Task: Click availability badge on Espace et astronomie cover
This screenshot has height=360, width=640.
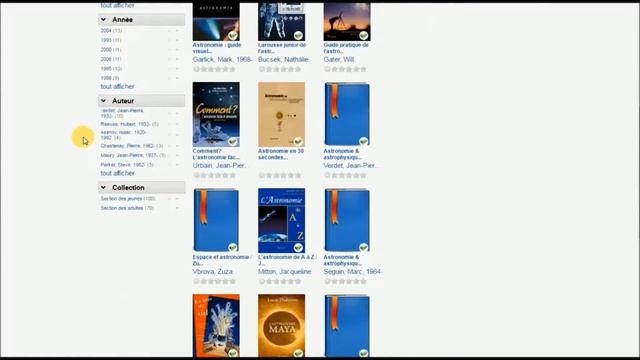Action: click(233, 248)
